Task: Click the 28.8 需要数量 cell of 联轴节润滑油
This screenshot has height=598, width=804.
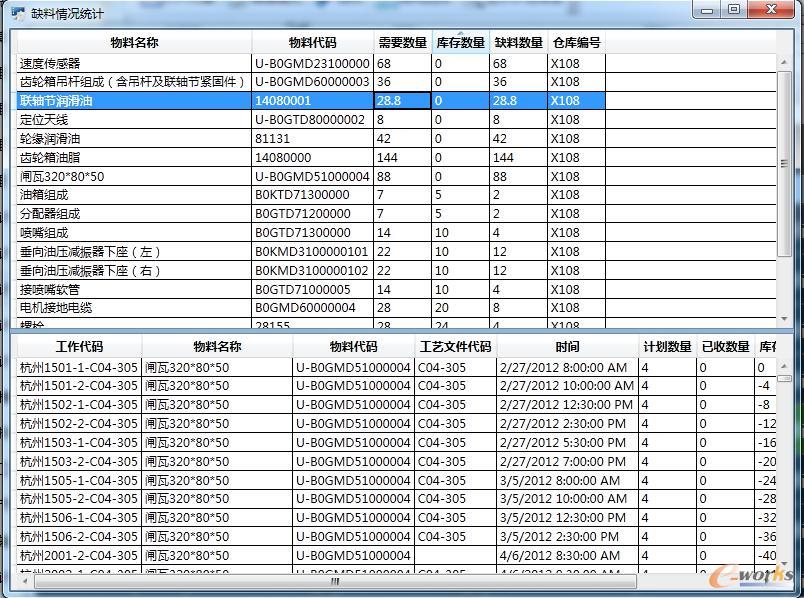Action: click(402, 101)
